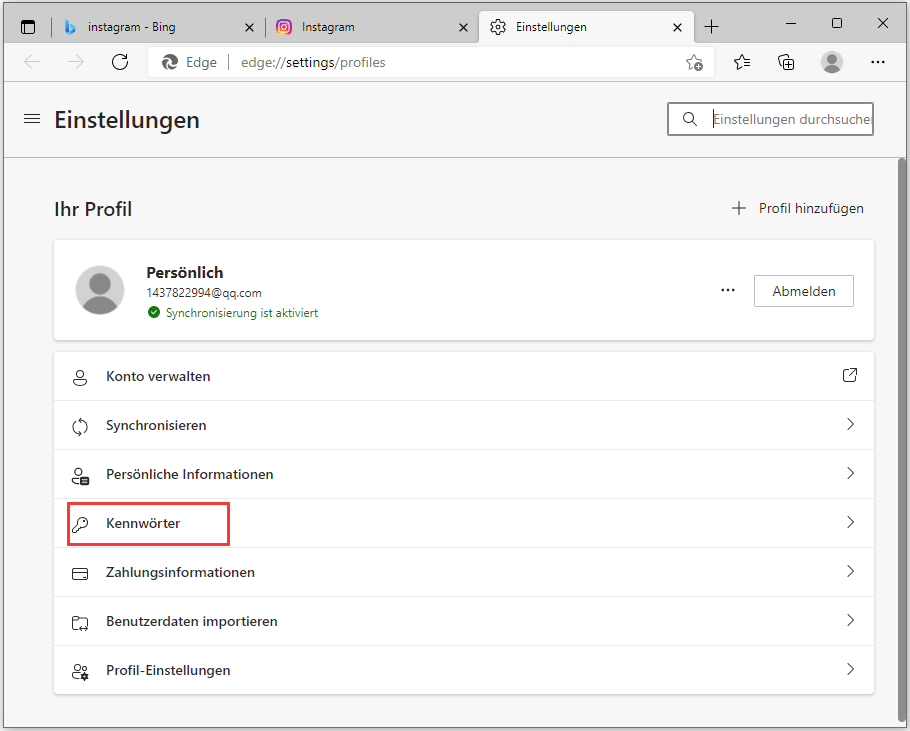Open the Favorites star-list icon
The width and height of the screenshot is (910, 731).
pos(742,62)
